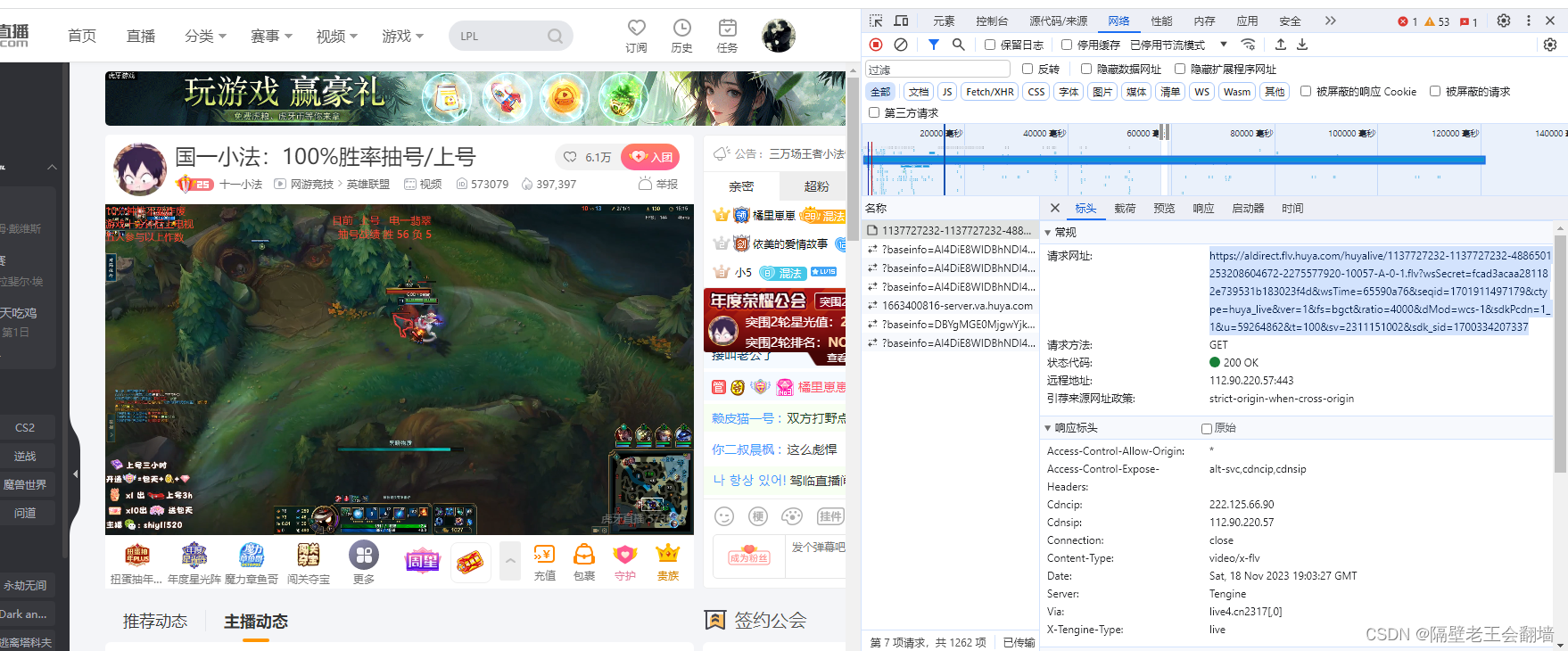Close the request details pane

click(1055, 208)
